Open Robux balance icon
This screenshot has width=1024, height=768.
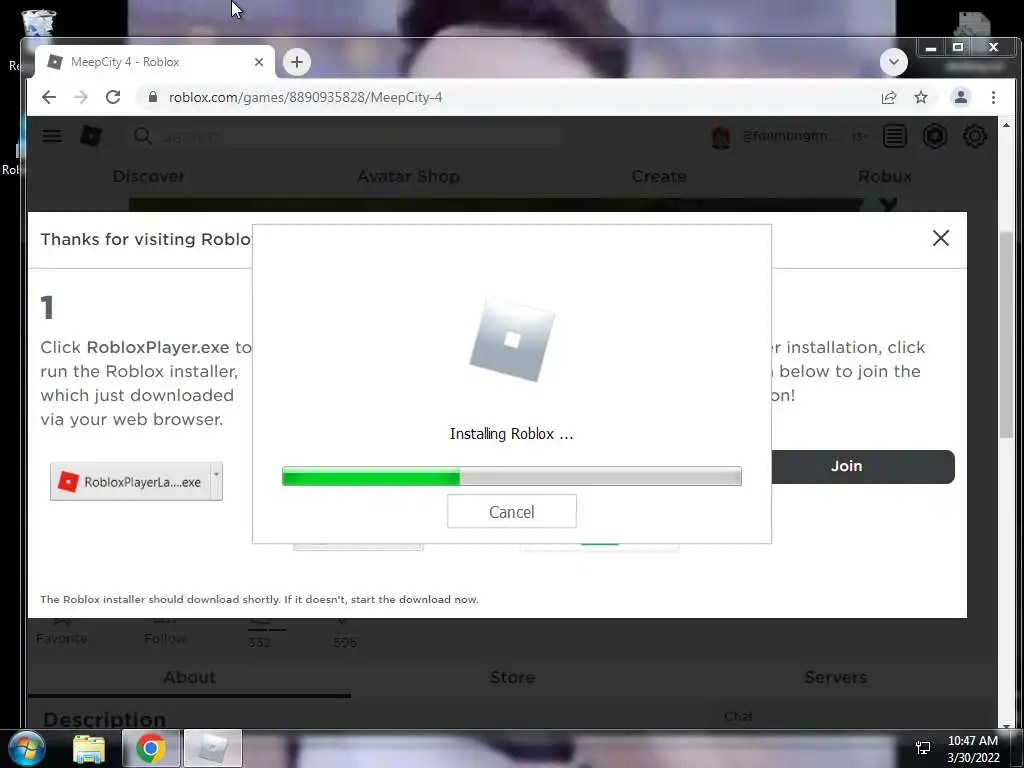[935, 136]
